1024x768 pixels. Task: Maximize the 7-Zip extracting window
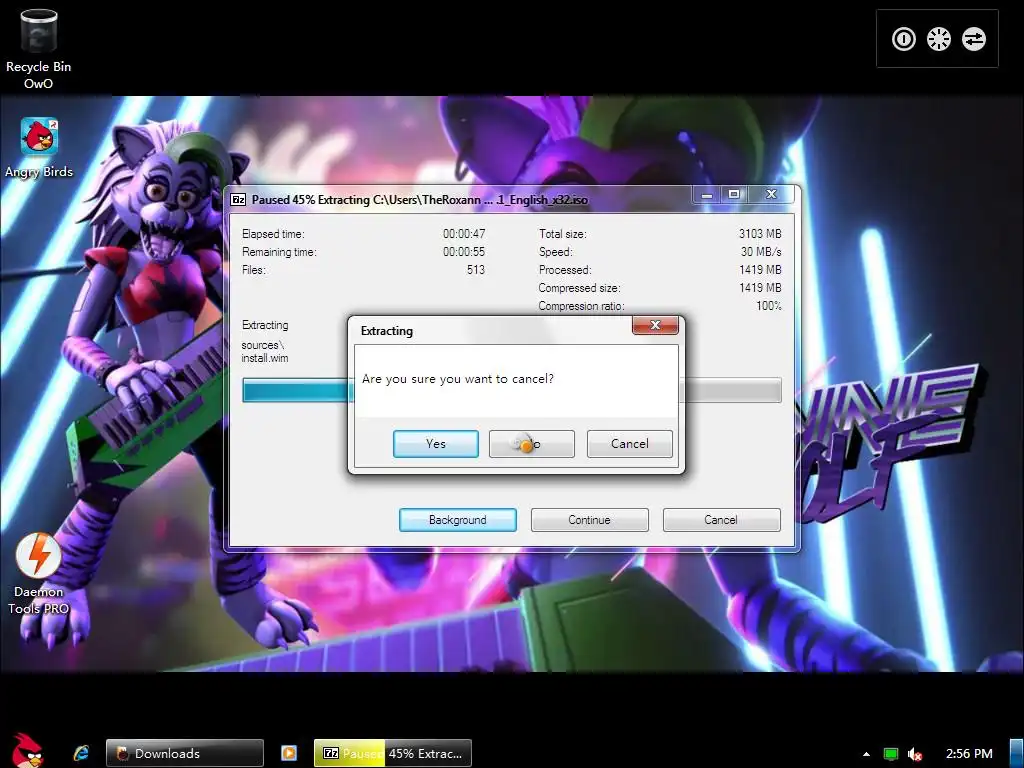click(x=734, y=195)
